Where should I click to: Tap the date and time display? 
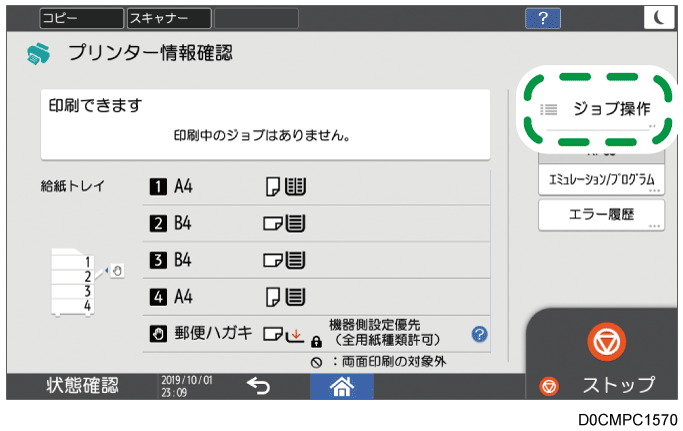coord(187,386)
